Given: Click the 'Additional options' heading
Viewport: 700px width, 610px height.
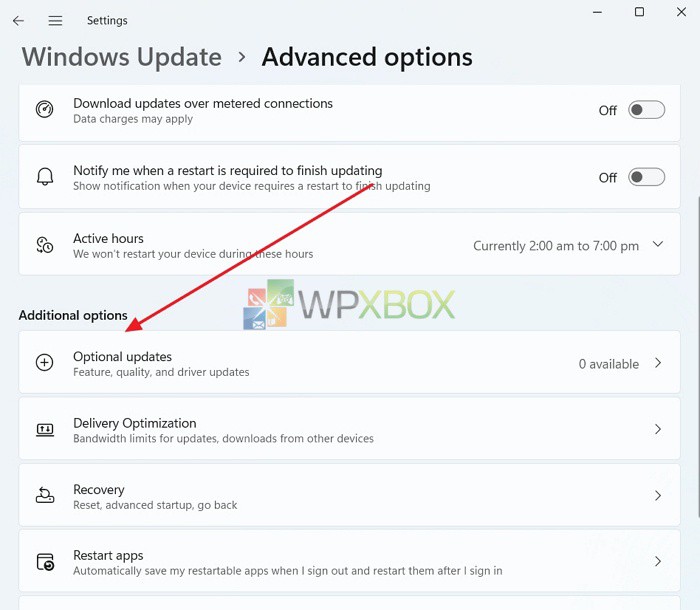Looking at the screenshot, I should 73,315.
